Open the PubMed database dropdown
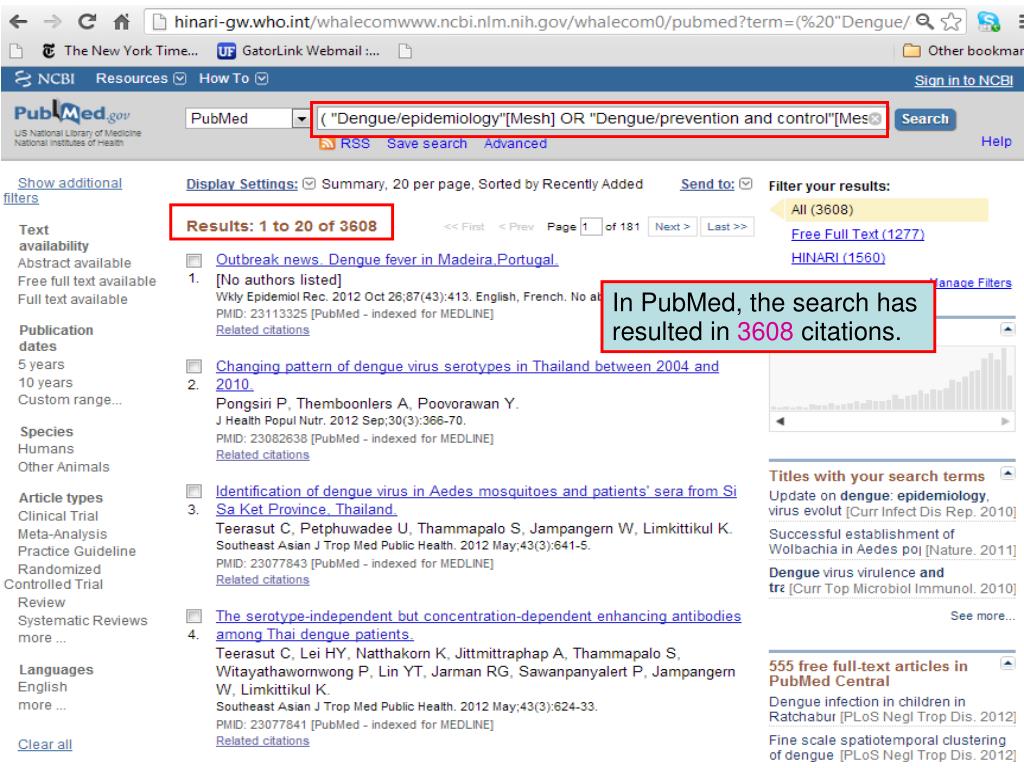 300,119
